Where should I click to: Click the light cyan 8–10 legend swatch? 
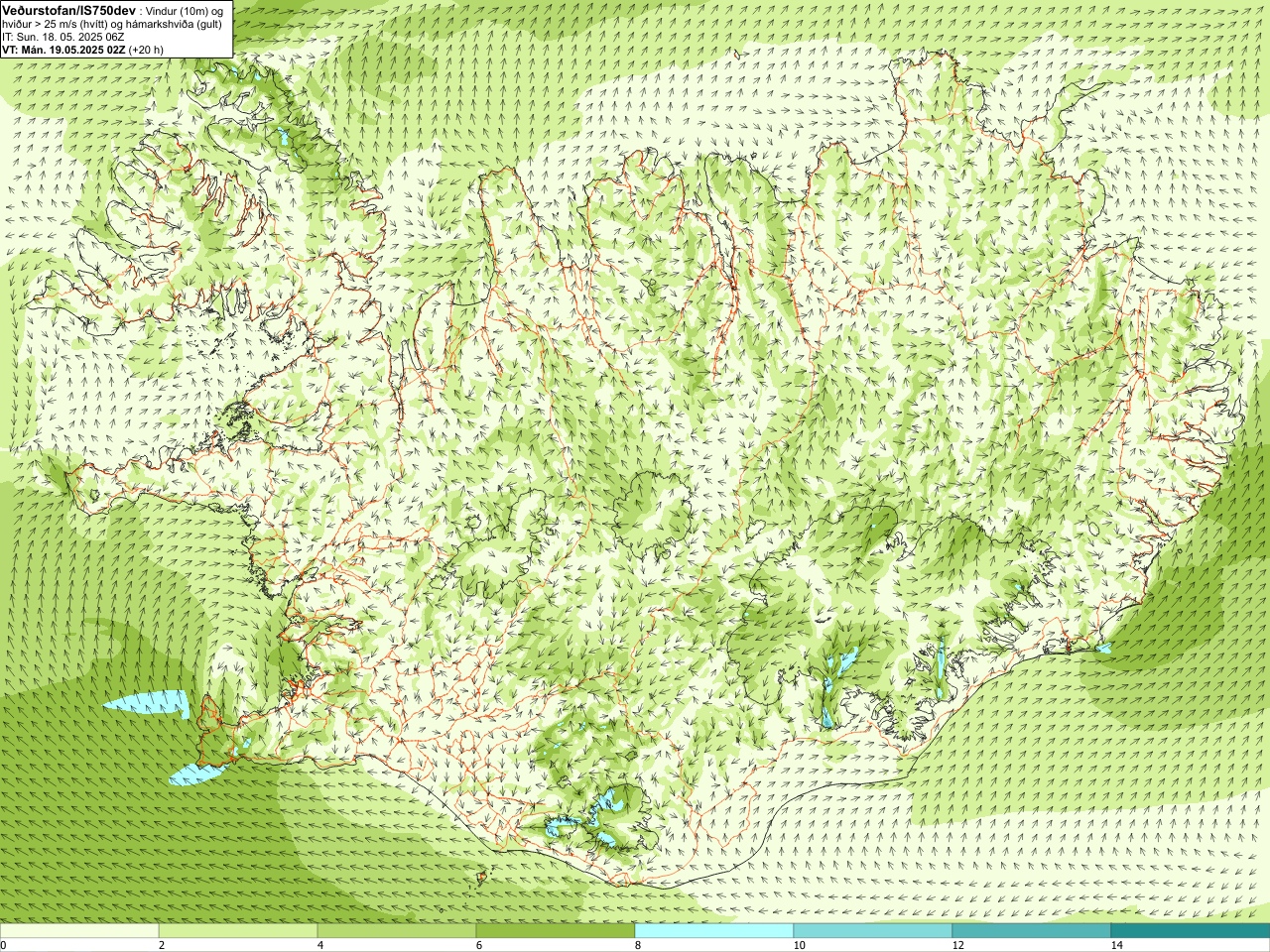[714, 931]
